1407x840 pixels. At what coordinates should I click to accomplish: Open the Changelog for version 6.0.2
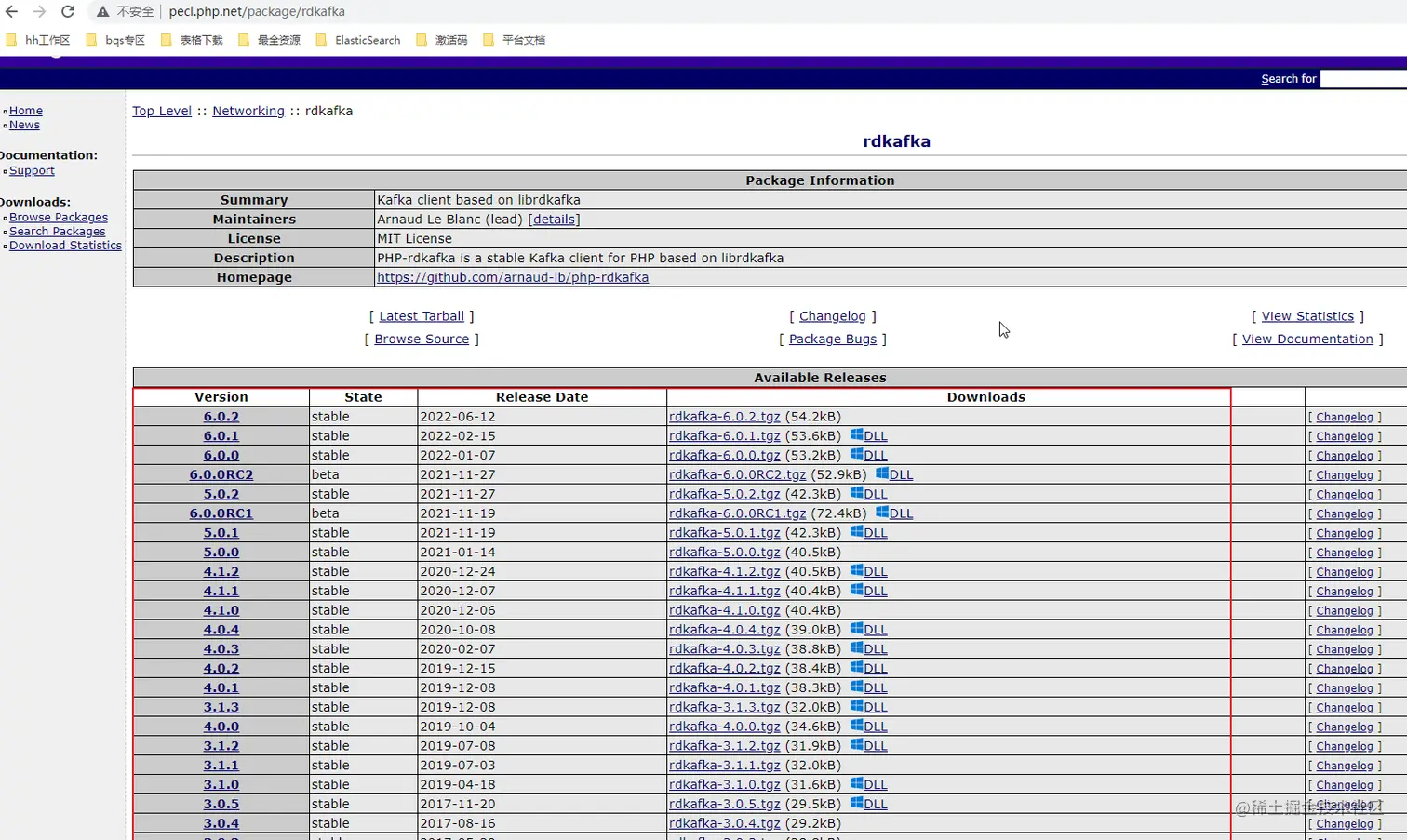tap(1344, 417)
